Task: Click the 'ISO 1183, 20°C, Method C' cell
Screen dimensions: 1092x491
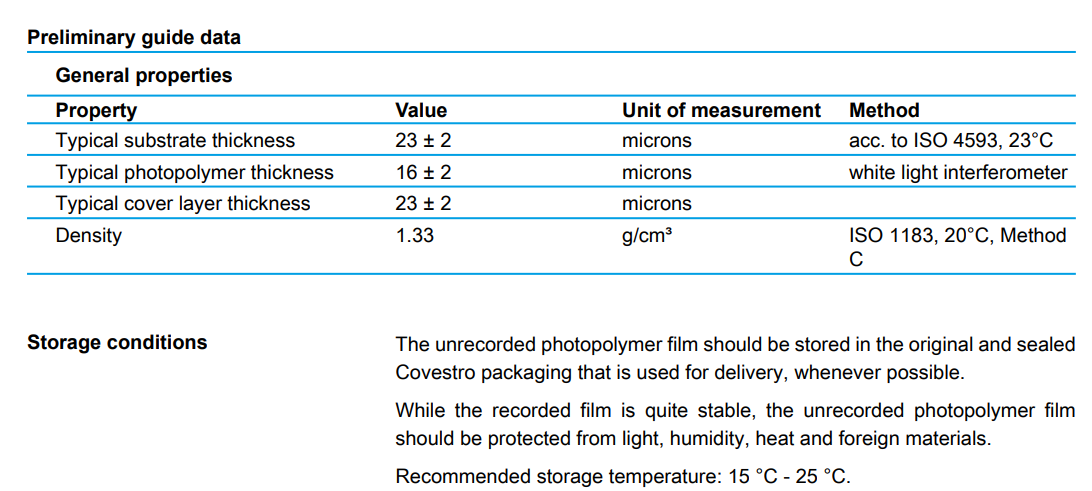Action: [x=957, y=246]
